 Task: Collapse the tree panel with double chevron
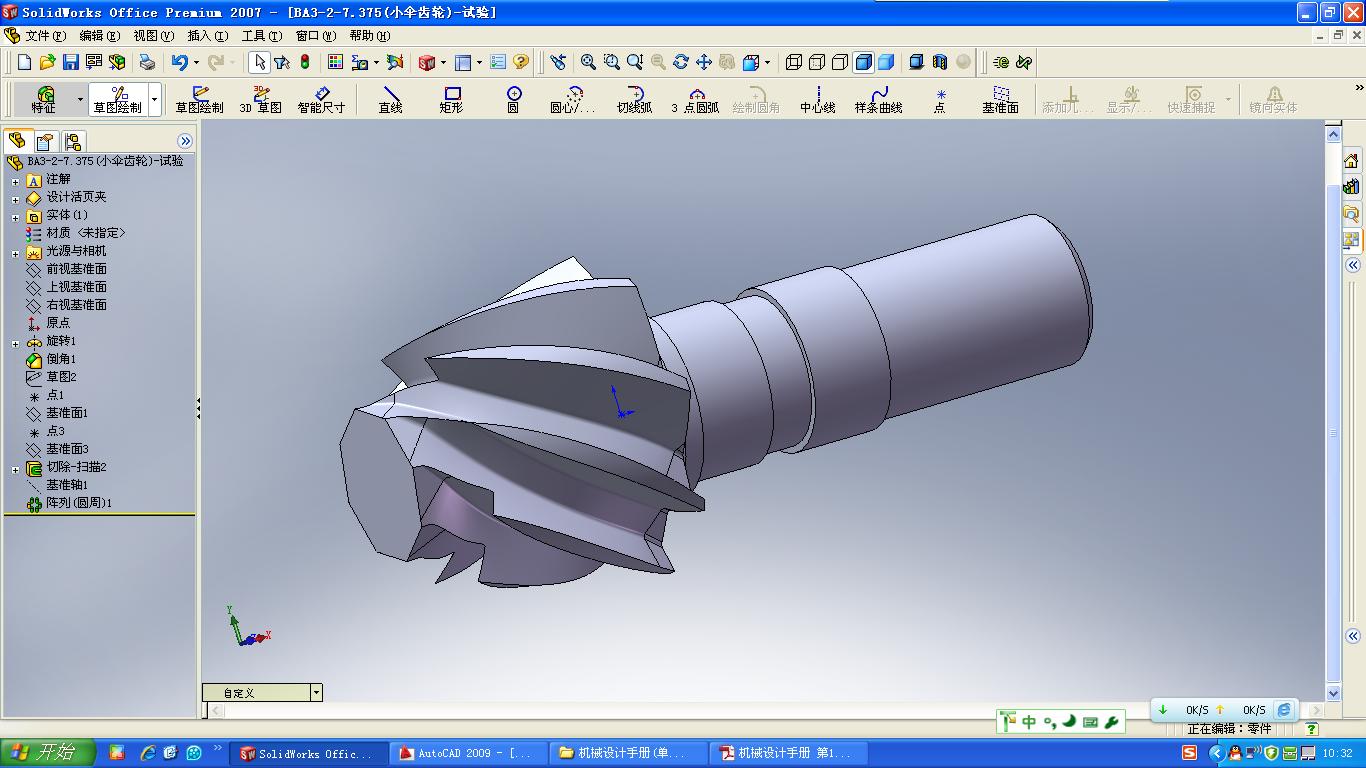coord(185,141)
